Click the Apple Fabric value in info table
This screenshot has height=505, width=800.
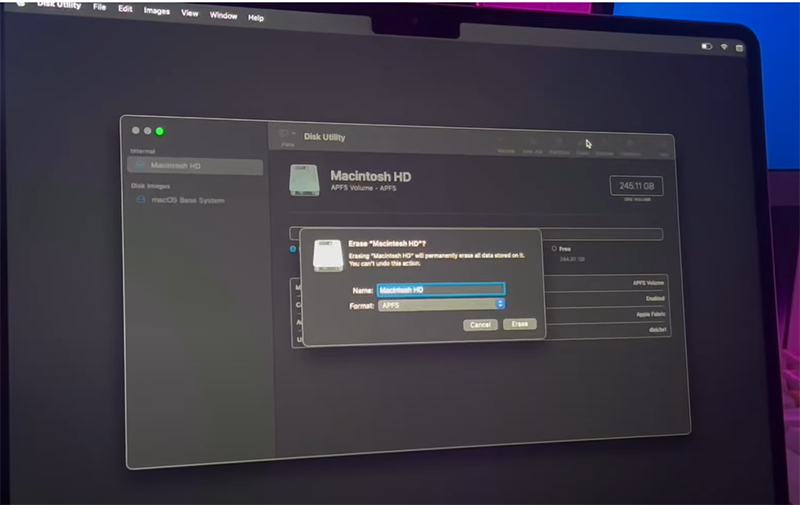point(651,314)
